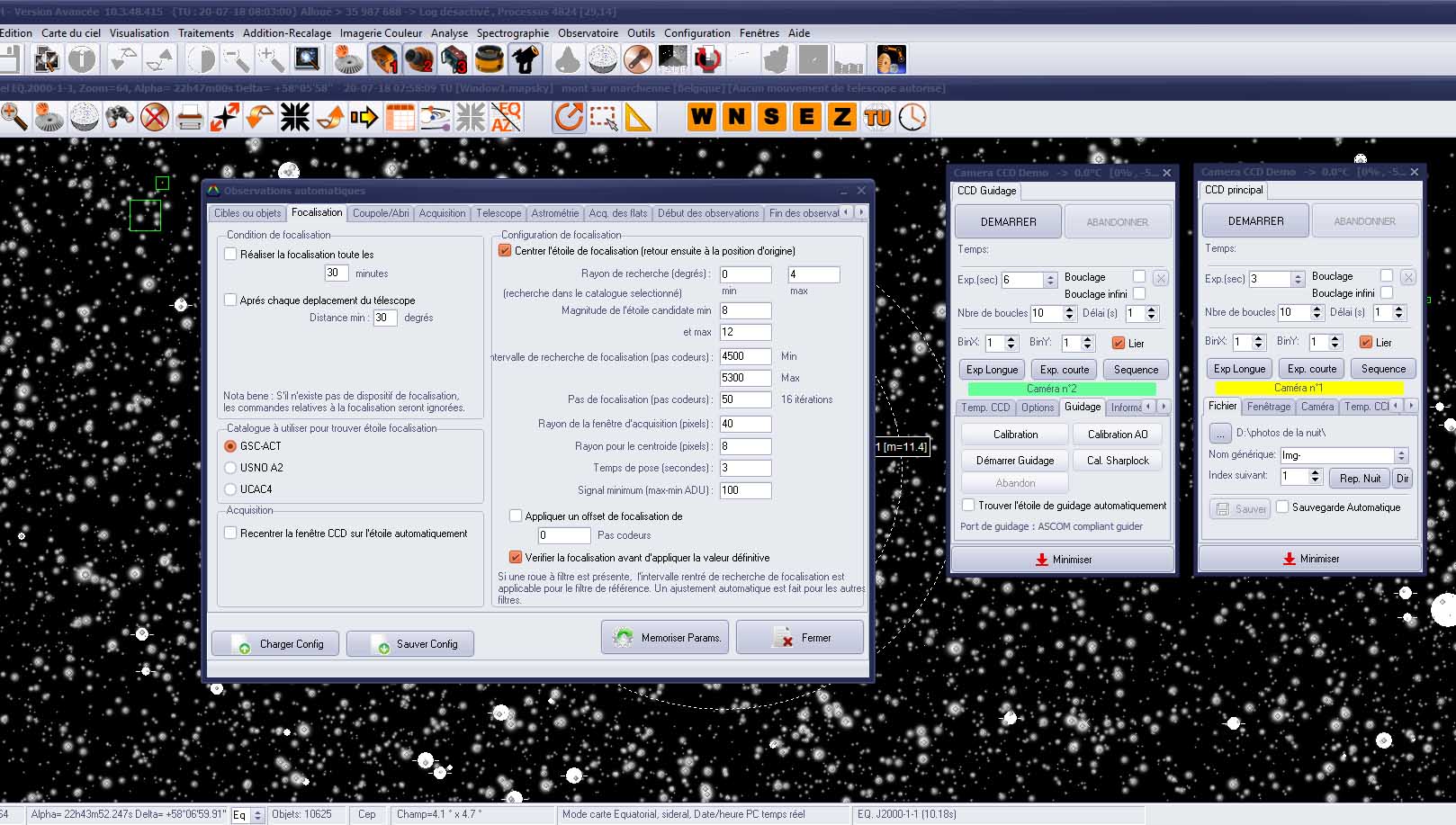Open the Eq coordinate selector in status bar

click(257, 815)
